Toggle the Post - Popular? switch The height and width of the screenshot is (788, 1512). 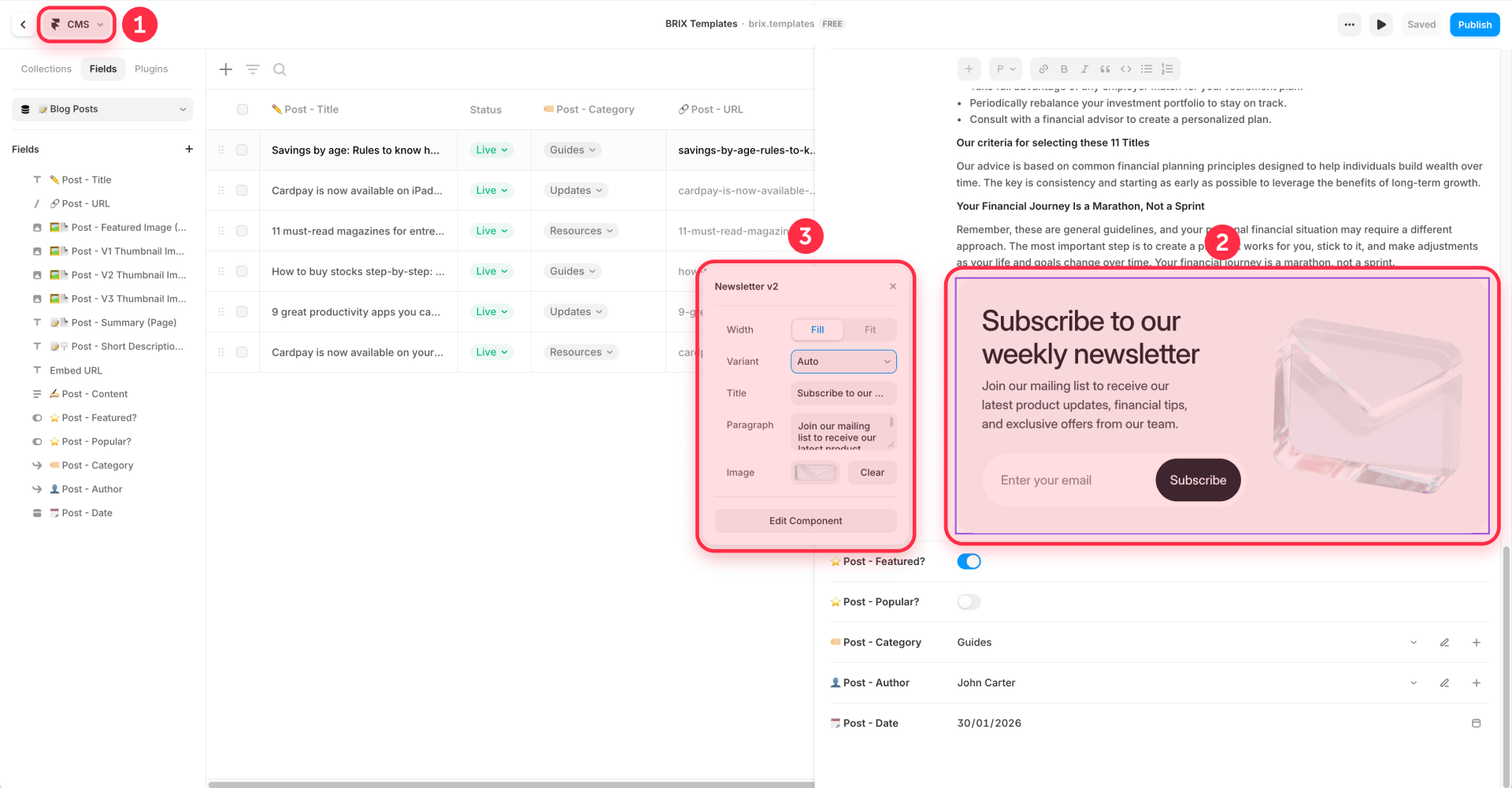[969, 602]
